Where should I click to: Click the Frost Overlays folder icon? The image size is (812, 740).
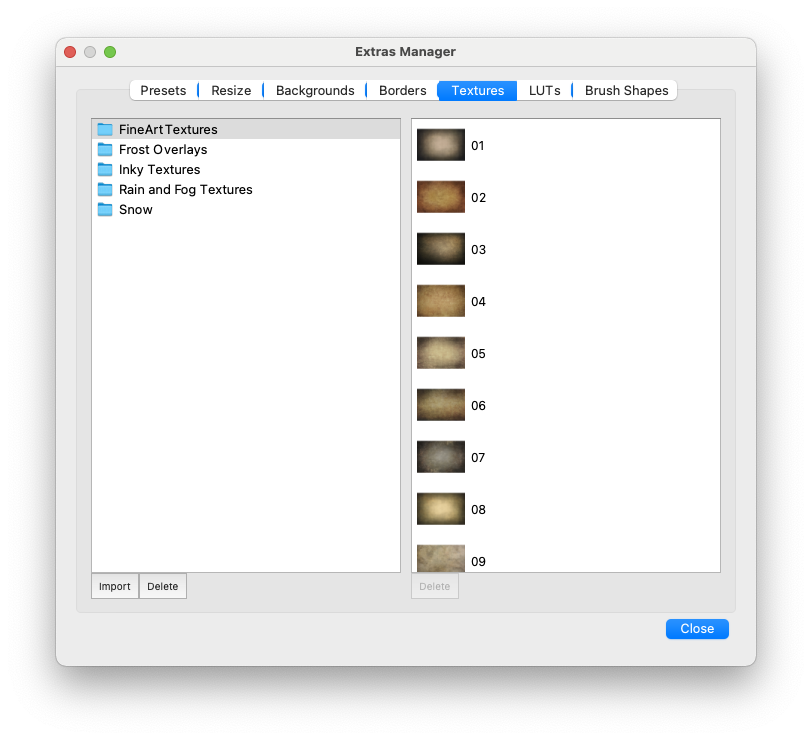point(105,149)
